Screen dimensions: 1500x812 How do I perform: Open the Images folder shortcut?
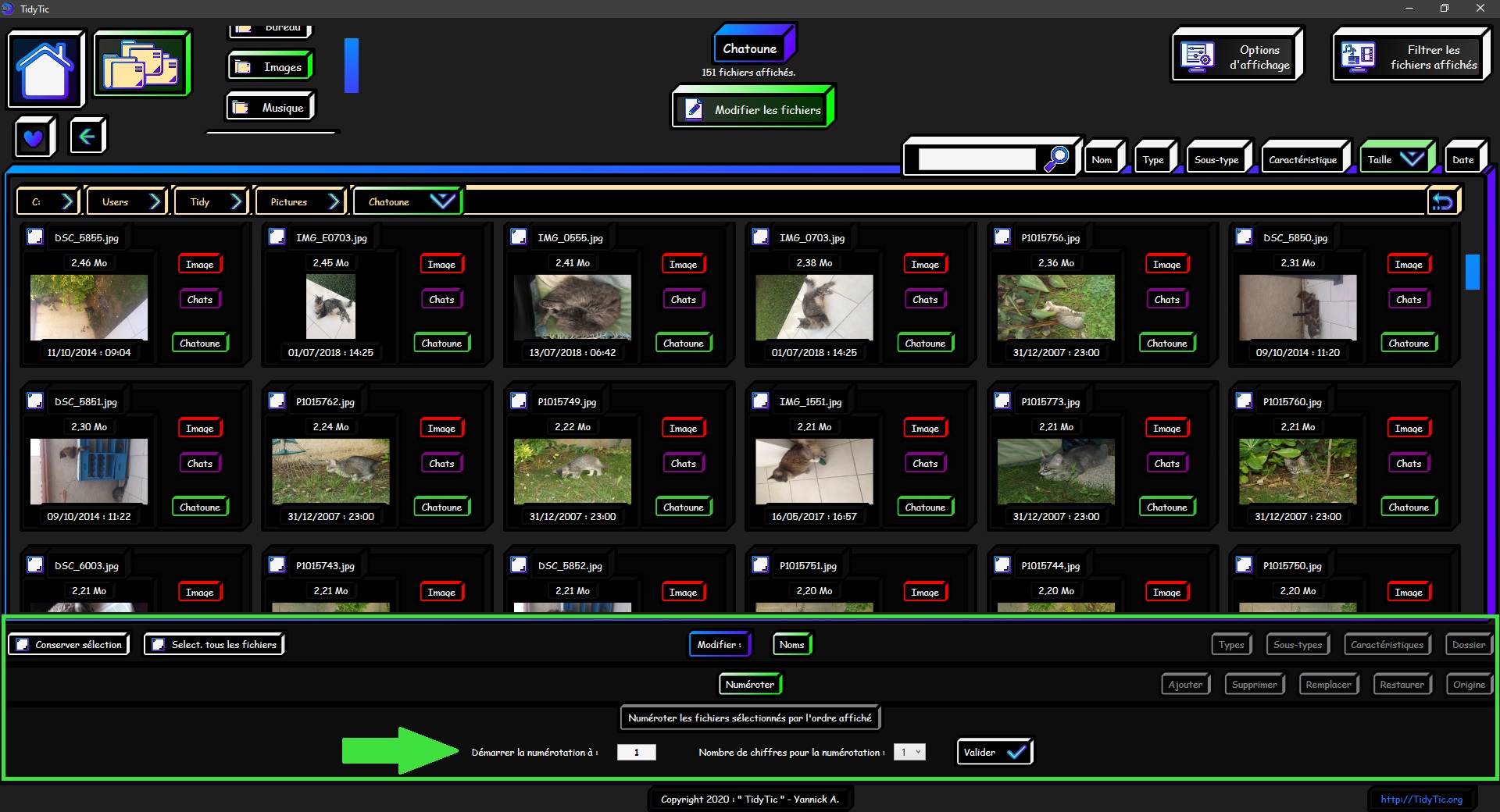pos(270,67)
